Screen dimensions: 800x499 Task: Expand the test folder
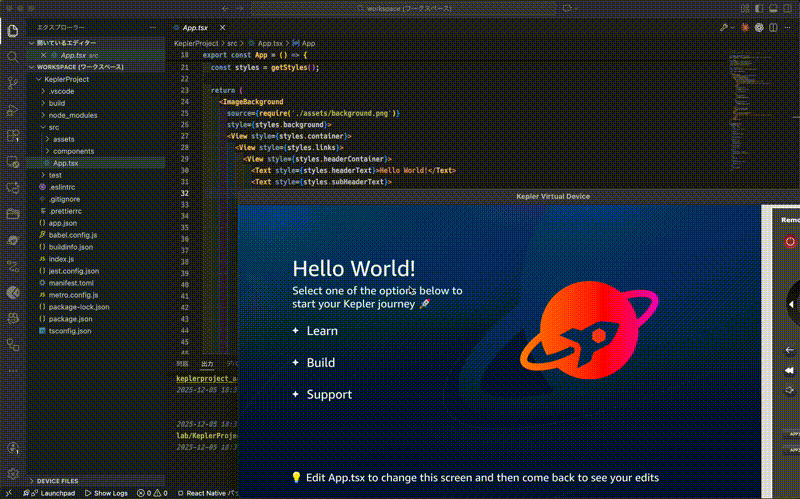point(96,175)
